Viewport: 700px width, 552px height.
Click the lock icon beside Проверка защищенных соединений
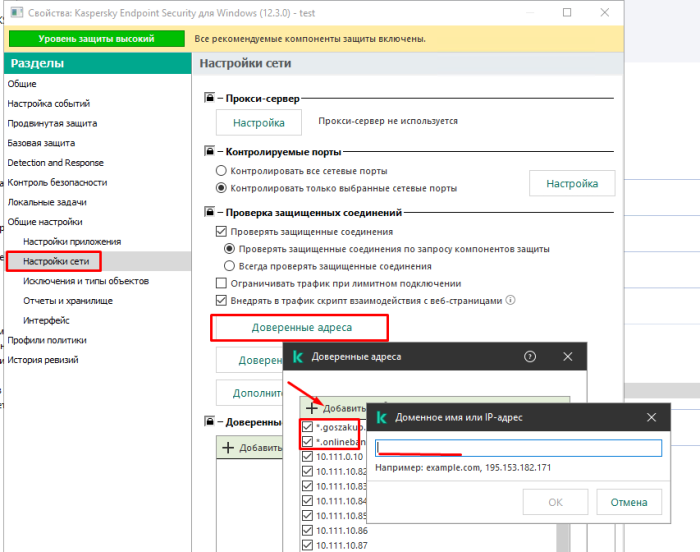(x=209, y=213)
